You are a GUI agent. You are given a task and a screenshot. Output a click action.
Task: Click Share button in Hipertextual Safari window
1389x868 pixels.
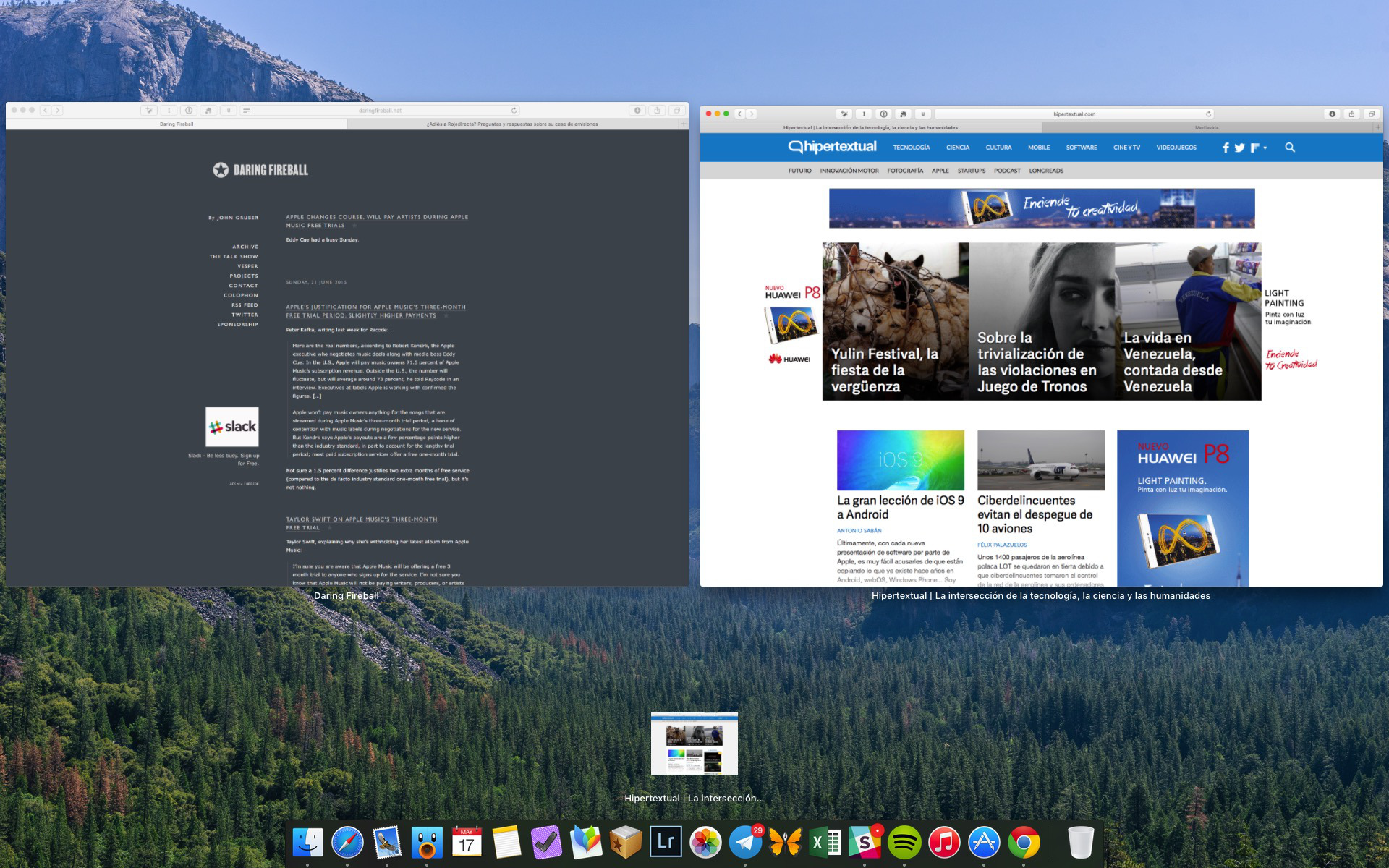(1351, 114)
